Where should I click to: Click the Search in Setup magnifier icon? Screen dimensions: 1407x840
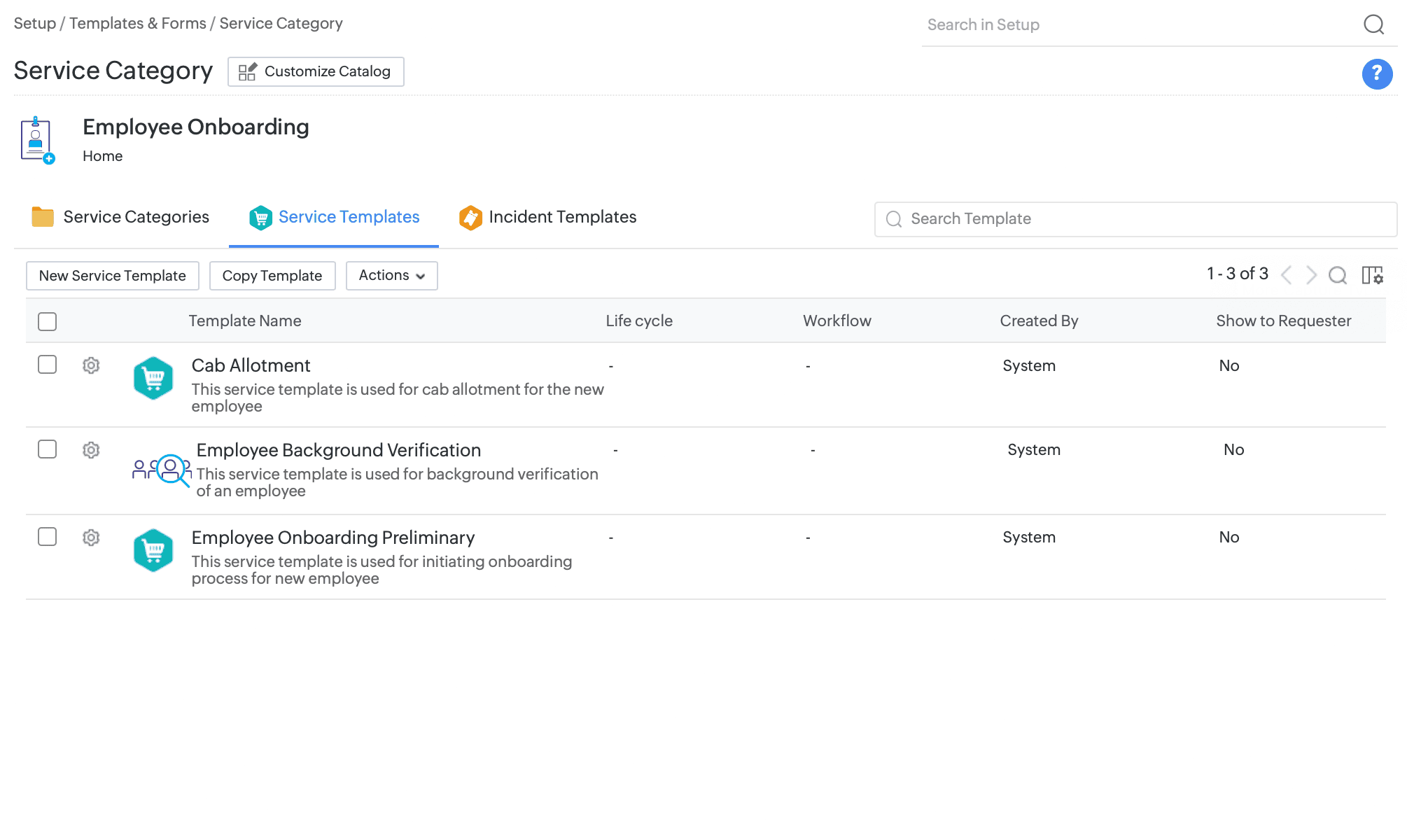pos(1373,24)
